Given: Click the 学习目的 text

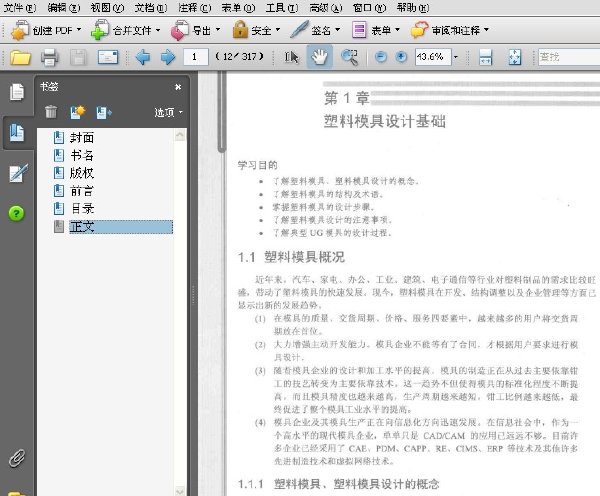Looking at the screenshot, I should coord(258,165).
